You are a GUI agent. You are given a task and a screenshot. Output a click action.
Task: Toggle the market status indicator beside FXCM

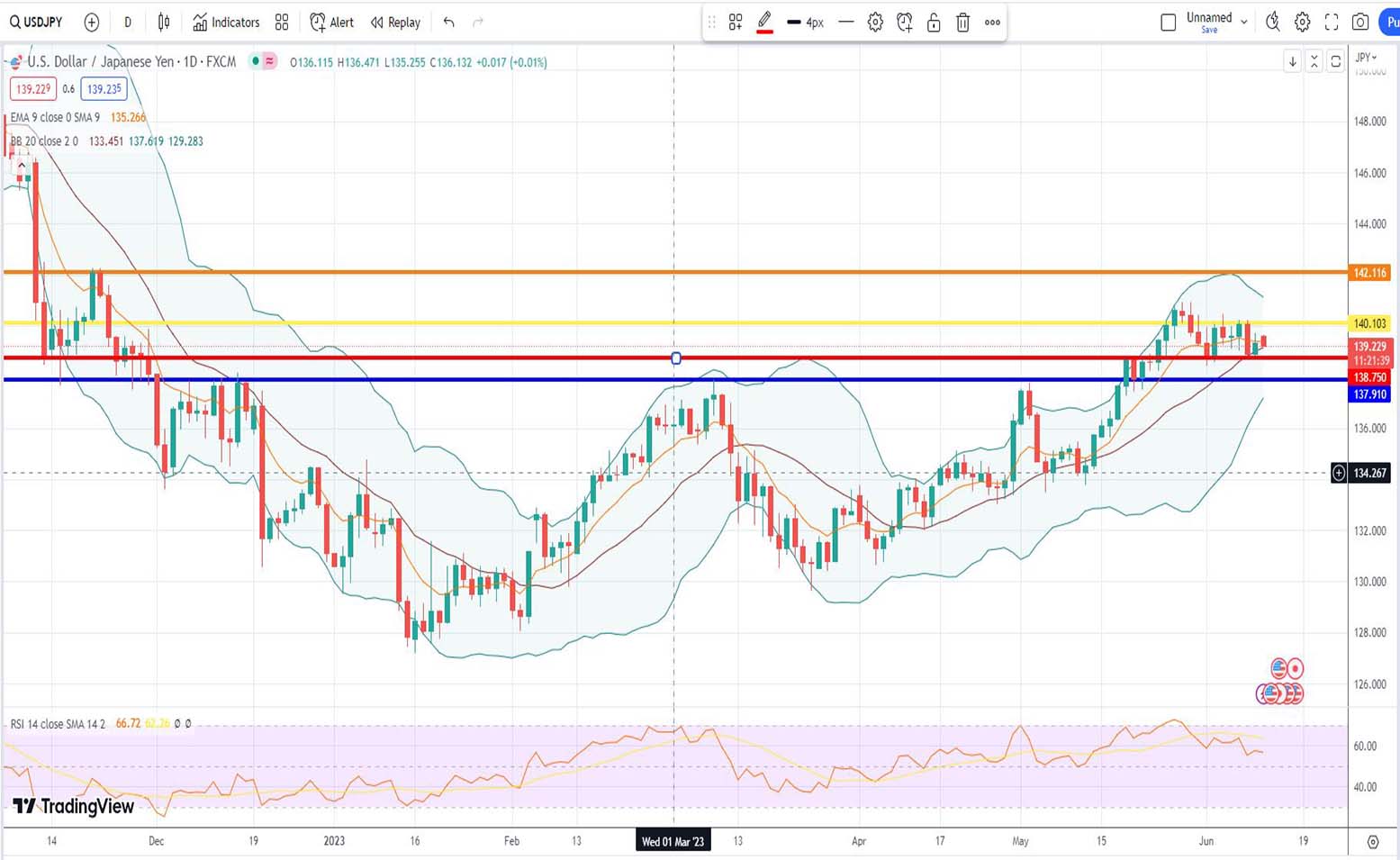(256, 61)
